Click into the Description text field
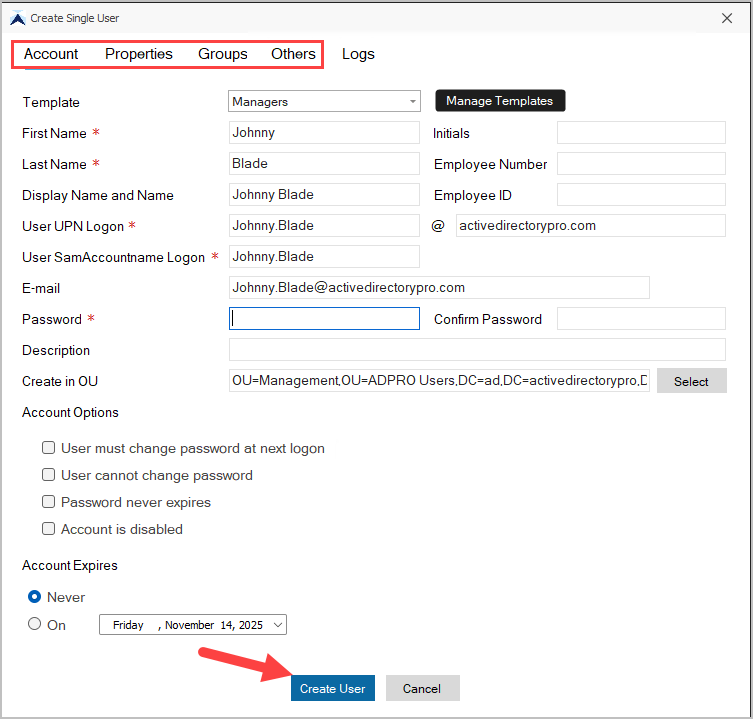753x719 pixels. click(477, 350)
